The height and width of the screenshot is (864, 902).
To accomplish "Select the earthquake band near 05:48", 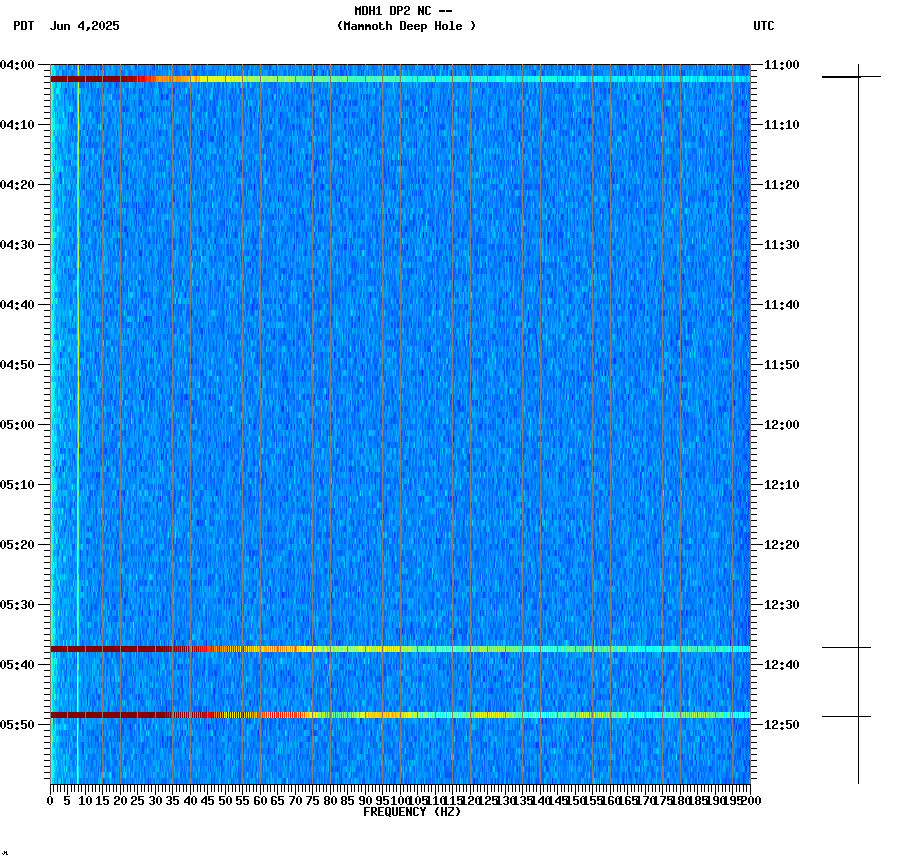I will 400,714.
